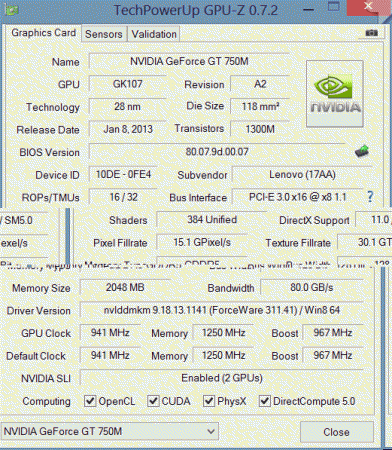Viewport: 392px width, 450px height.
Task: Click the Shaders field 384 Unified
Action: coord(212,220)
